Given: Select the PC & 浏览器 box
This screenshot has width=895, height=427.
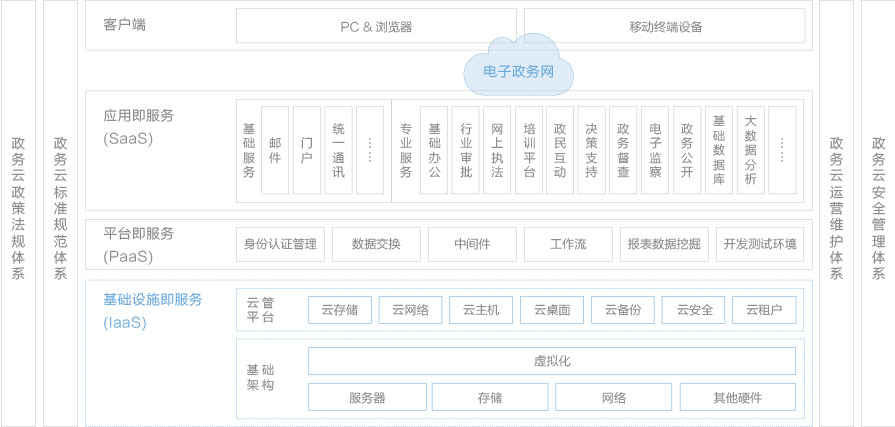Looking at the screenshot, I should (x=376, y=26).
